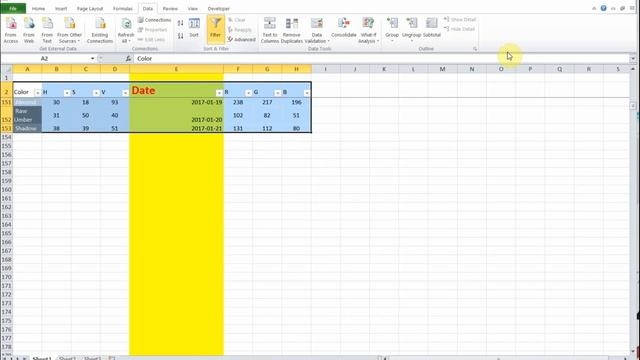Click the Insert Function fx icon

[128, 59]
